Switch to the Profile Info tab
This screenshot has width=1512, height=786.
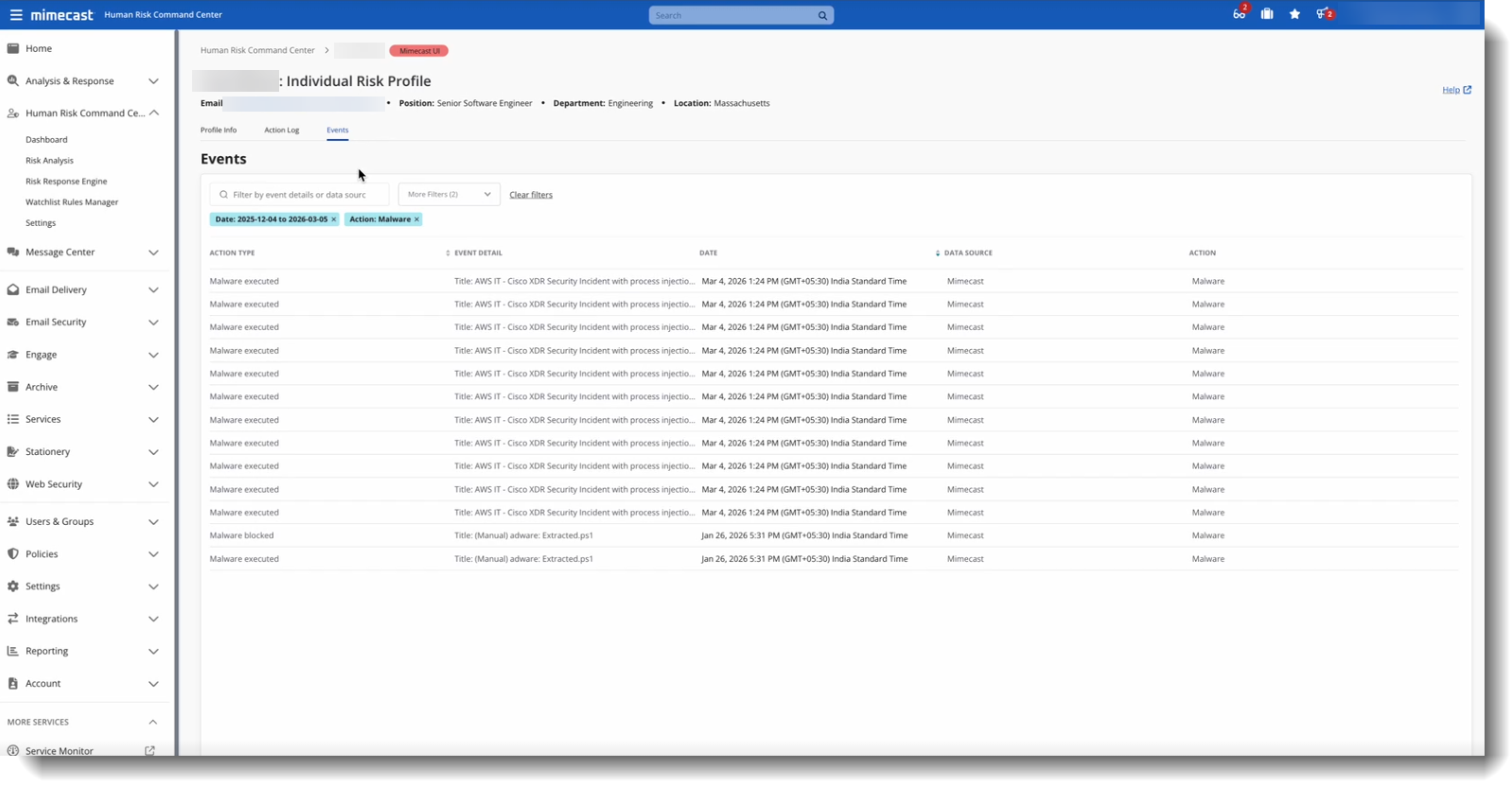coord(219,131)
